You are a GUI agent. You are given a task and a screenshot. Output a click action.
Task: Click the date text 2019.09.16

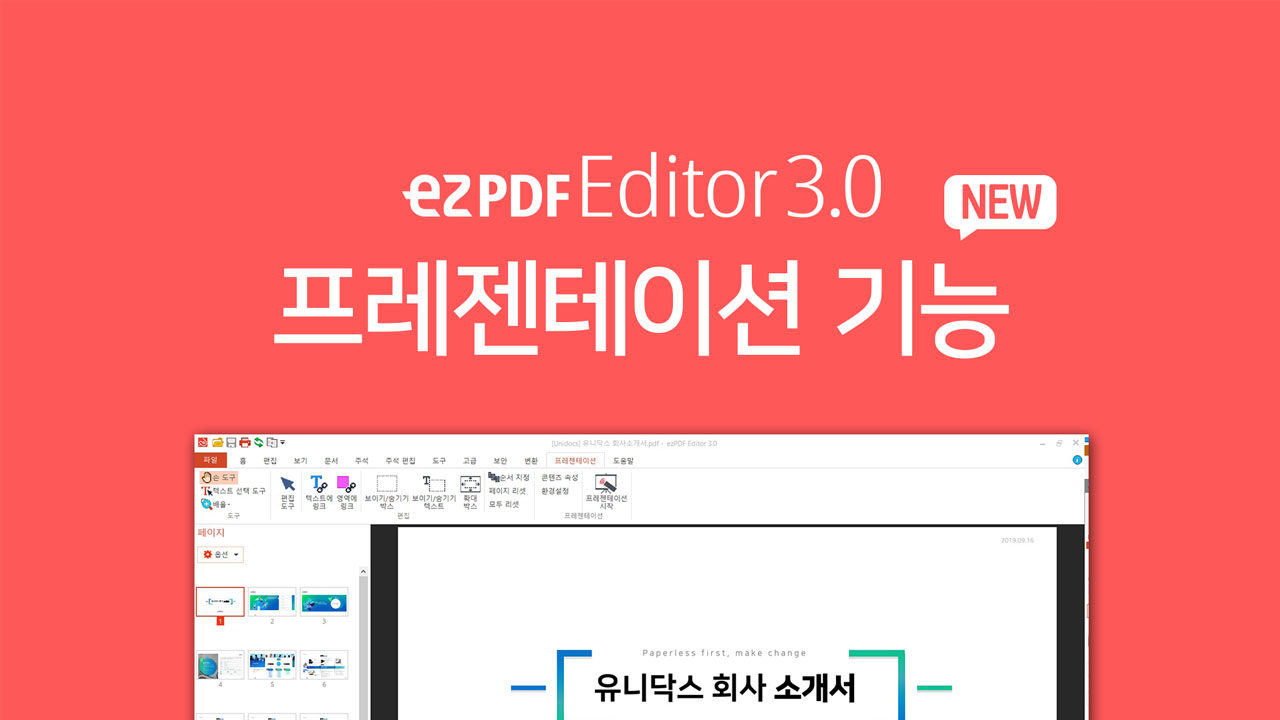1017,540
